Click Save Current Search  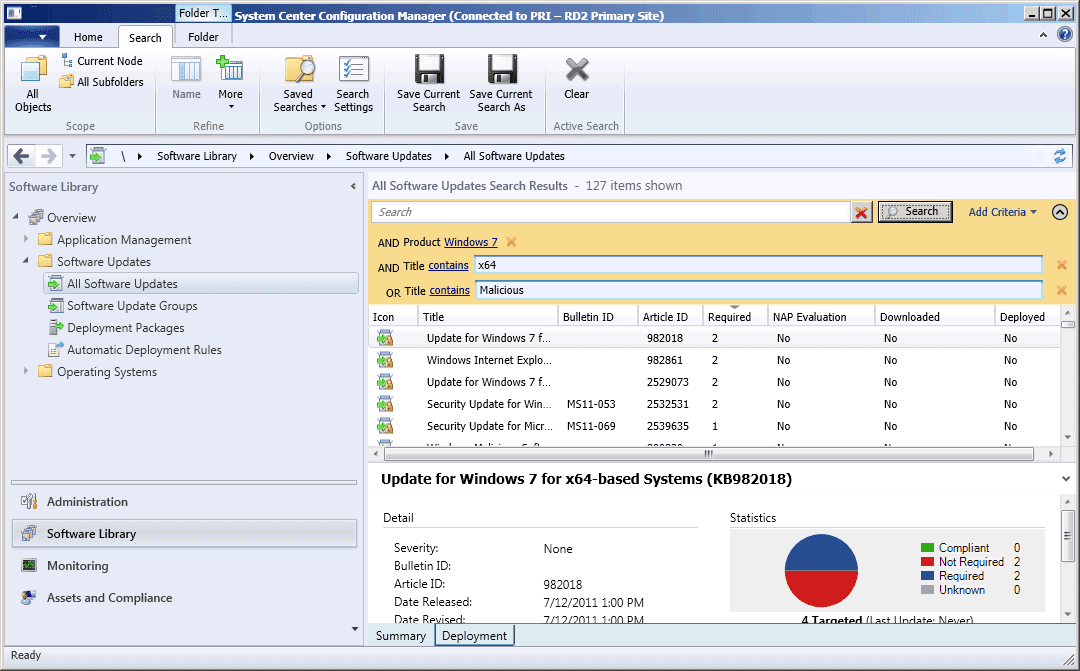(x=428, y=84)
